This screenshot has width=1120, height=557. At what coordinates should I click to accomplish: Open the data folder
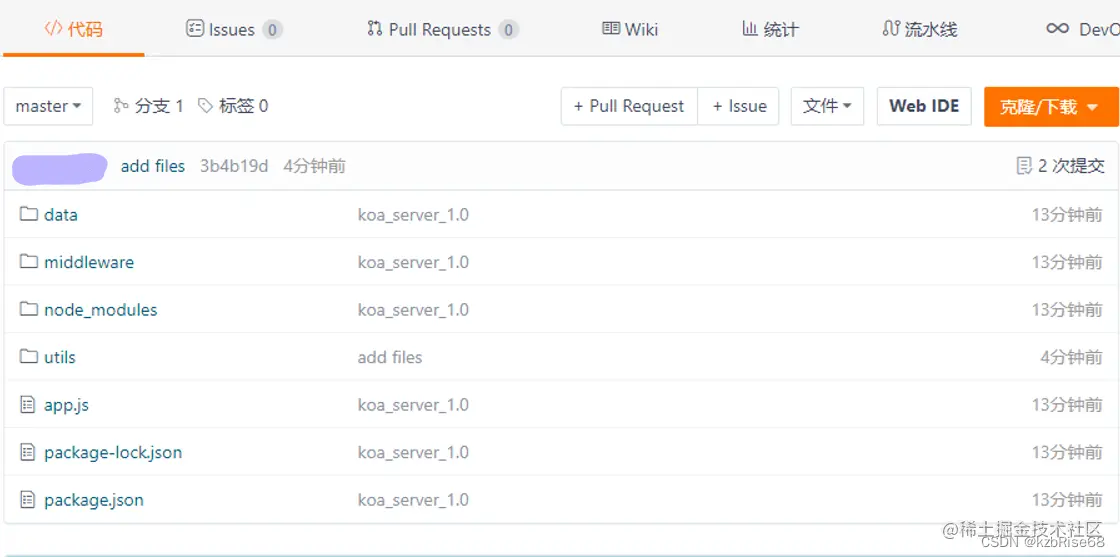point(61,214)
